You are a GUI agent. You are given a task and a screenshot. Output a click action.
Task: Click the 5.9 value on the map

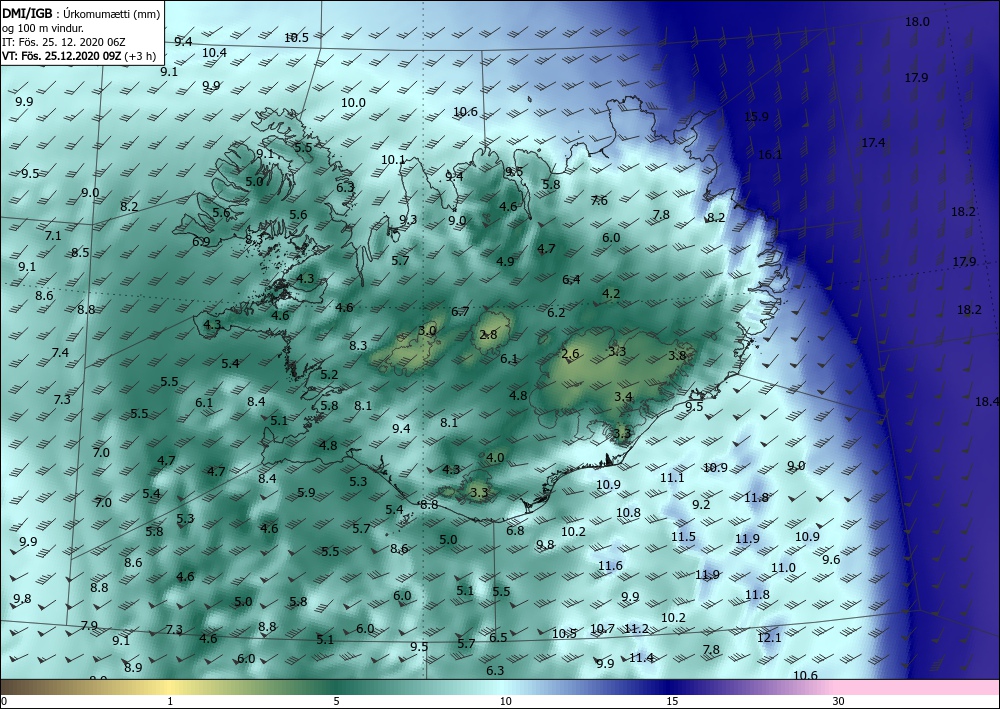pos(306,492)
